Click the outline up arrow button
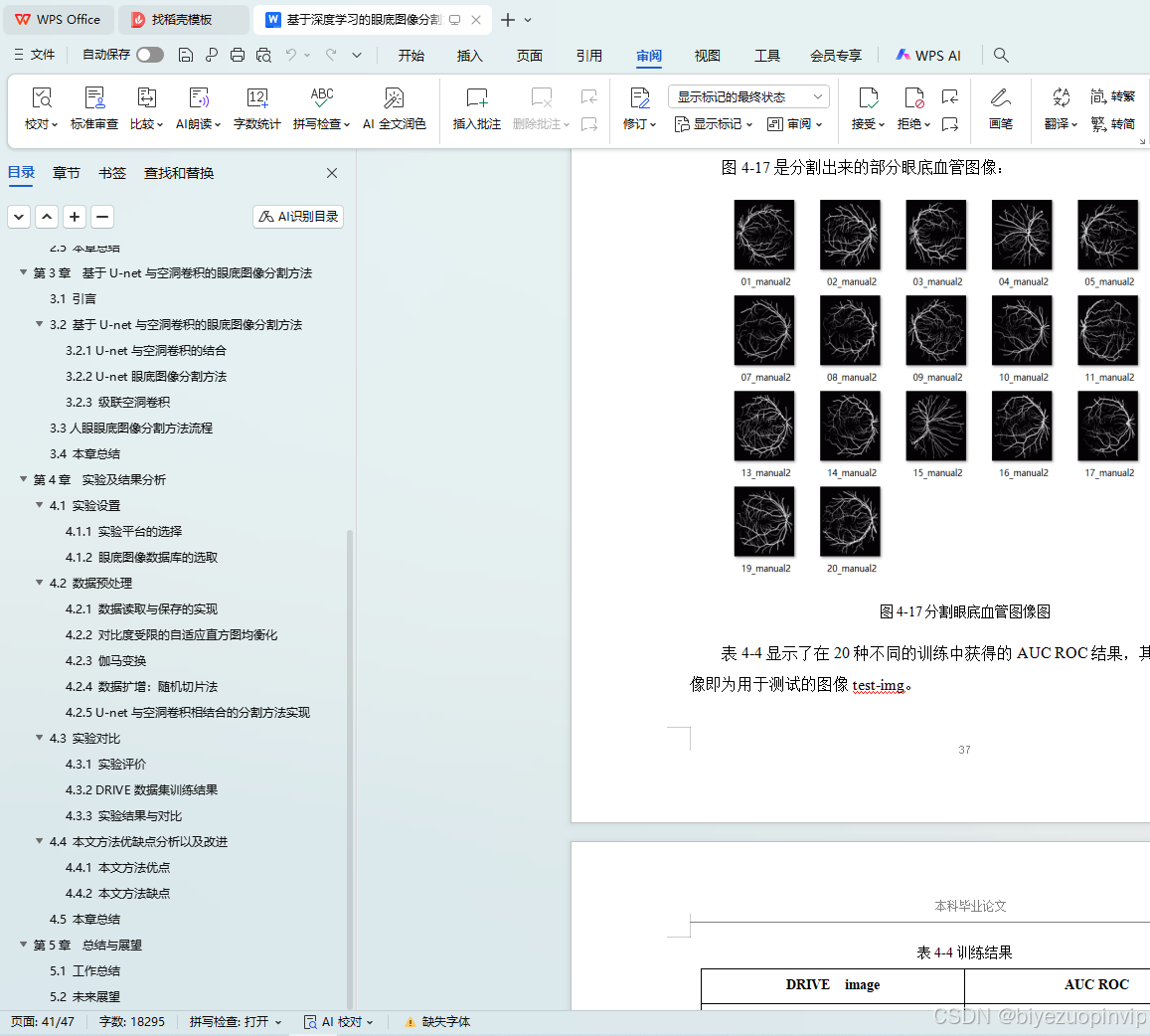This screenshot has width=1150, height=1036. [x=47, y=217]
